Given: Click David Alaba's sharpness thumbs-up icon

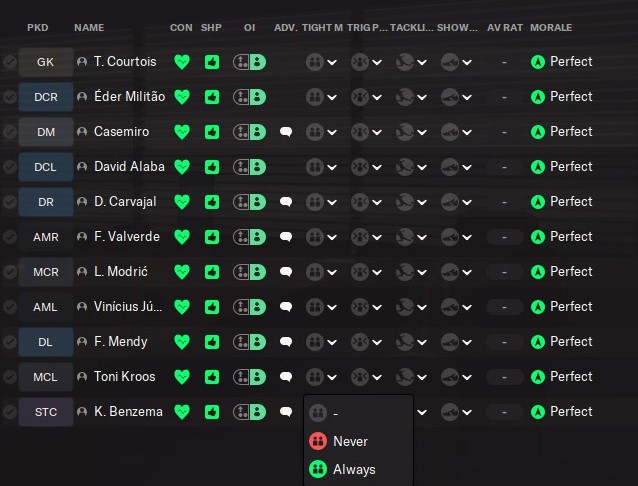Looking at the screenshot, I should (212, 167).
